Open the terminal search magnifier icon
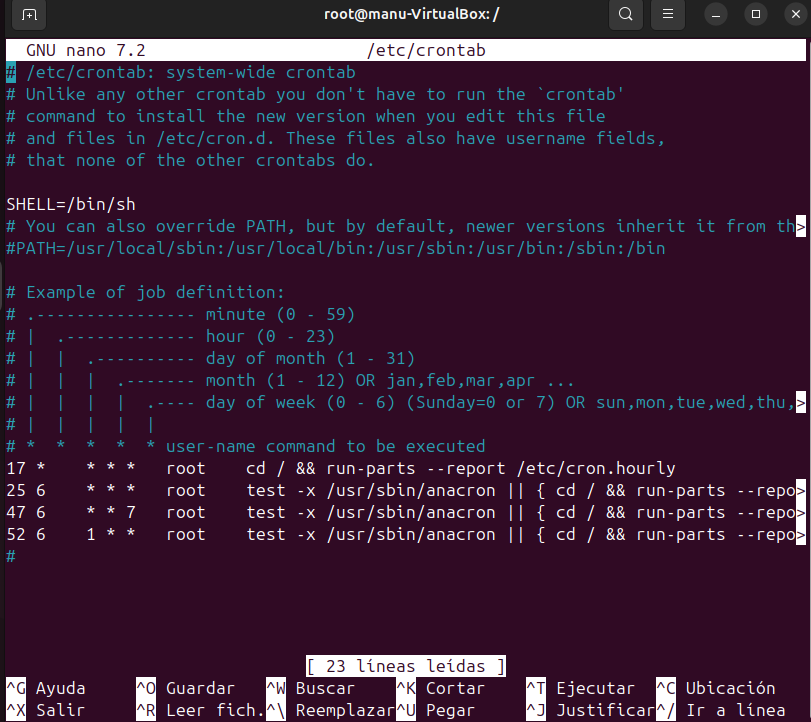The height and width of the screenshot is (722, 811). 625,14
